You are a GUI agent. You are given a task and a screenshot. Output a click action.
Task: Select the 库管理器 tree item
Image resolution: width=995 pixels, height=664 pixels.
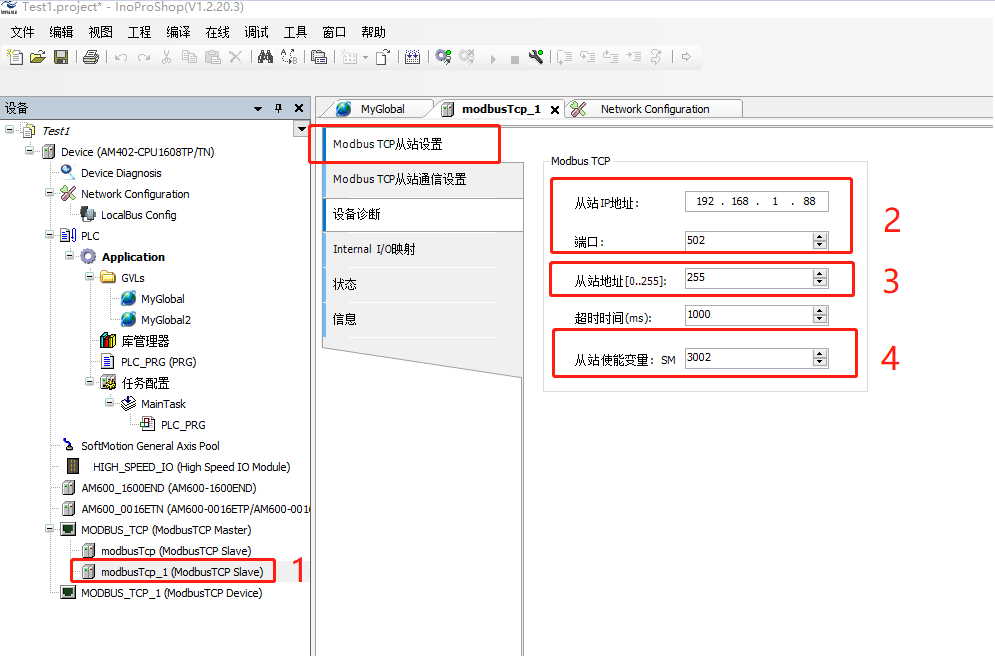[x=145, y=341]
